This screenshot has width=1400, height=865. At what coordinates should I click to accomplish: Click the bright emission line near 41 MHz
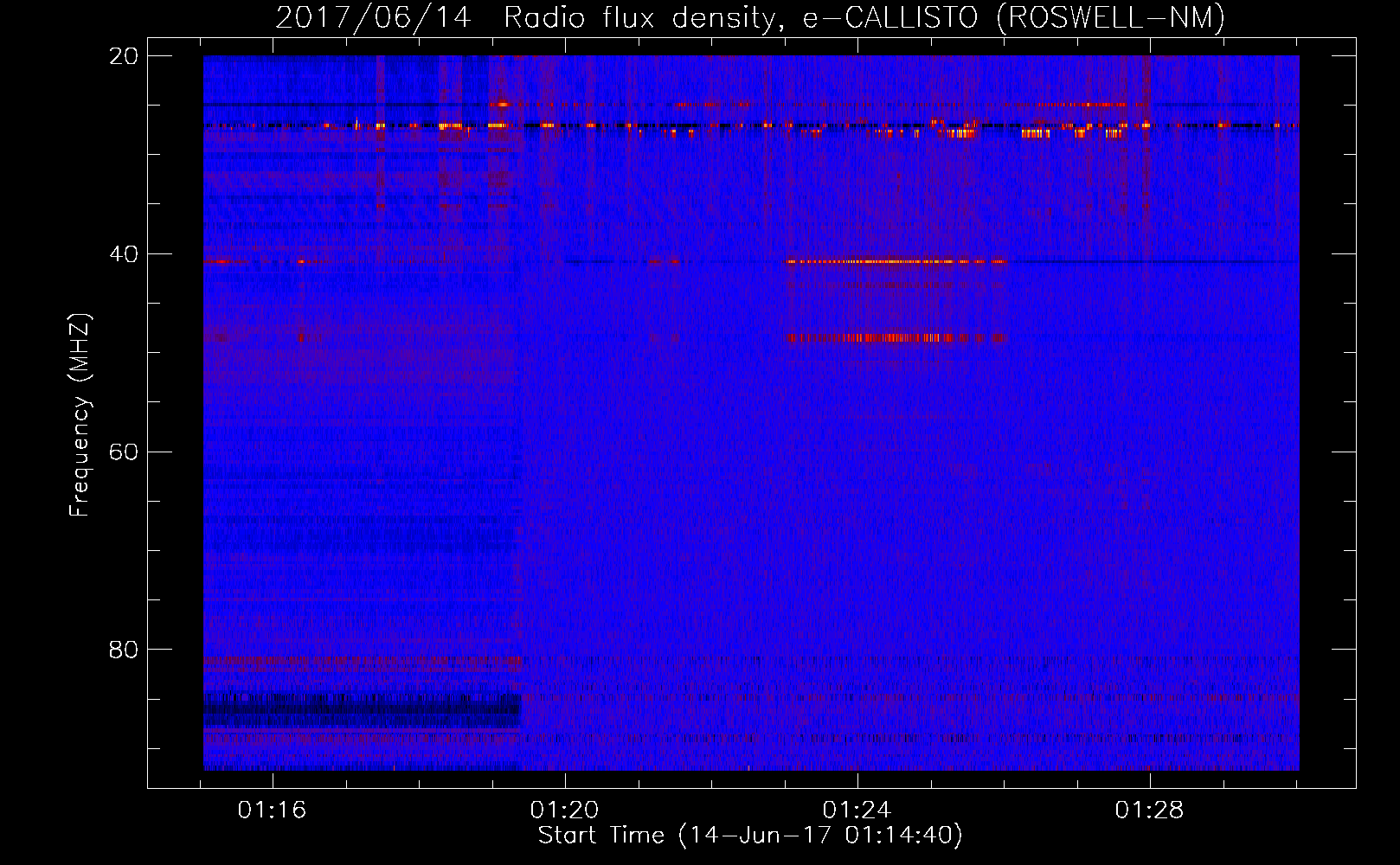(x=897, y=261)
